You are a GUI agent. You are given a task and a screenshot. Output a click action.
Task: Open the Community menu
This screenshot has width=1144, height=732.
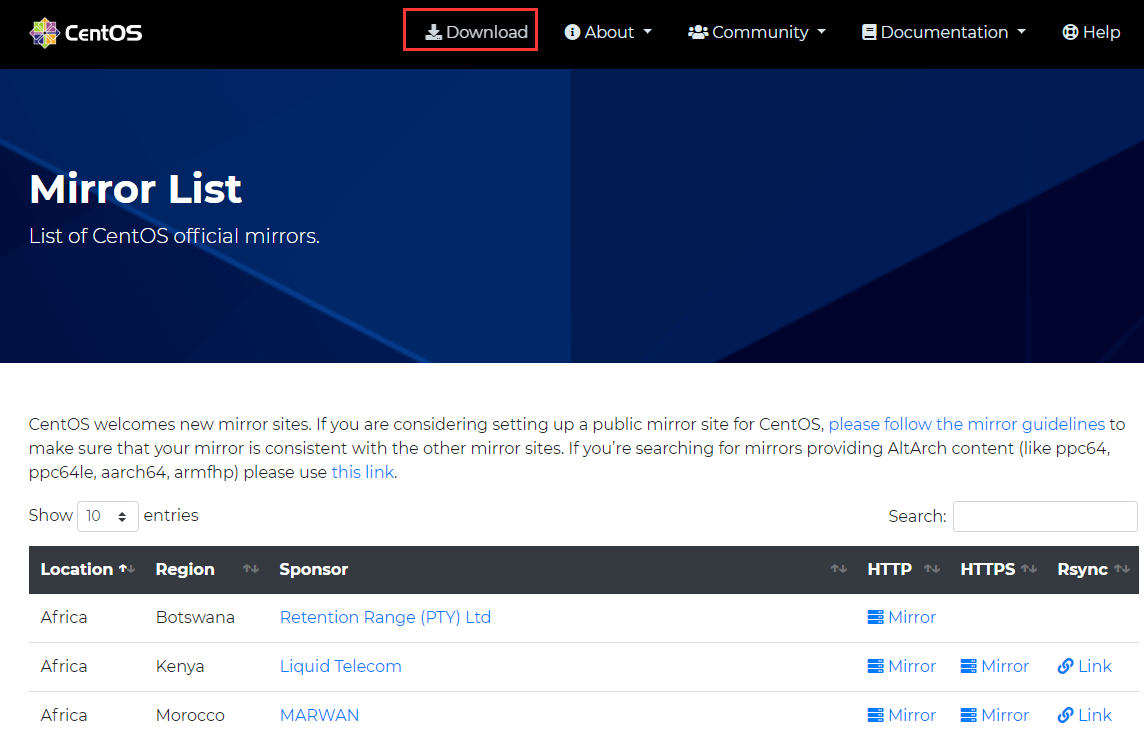[x=757, y=32]
